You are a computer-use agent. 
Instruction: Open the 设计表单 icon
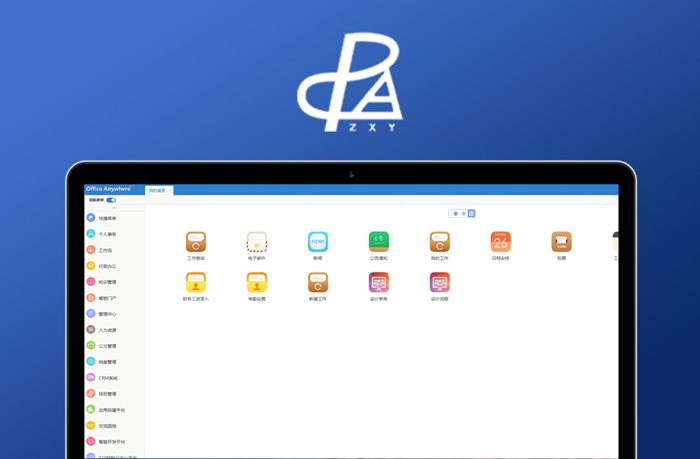pyautogui.click(x=379, y=283)
